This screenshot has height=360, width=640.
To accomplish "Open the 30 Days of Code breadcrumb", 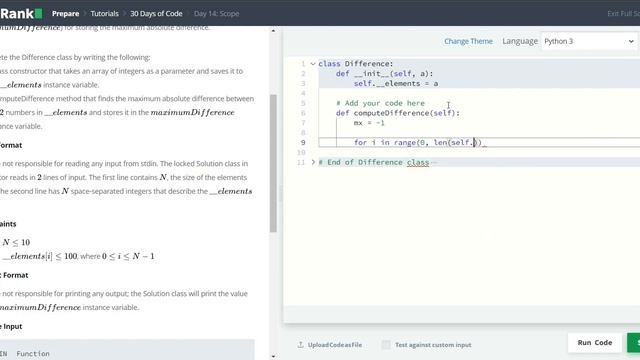I will [x=156, y=13].
